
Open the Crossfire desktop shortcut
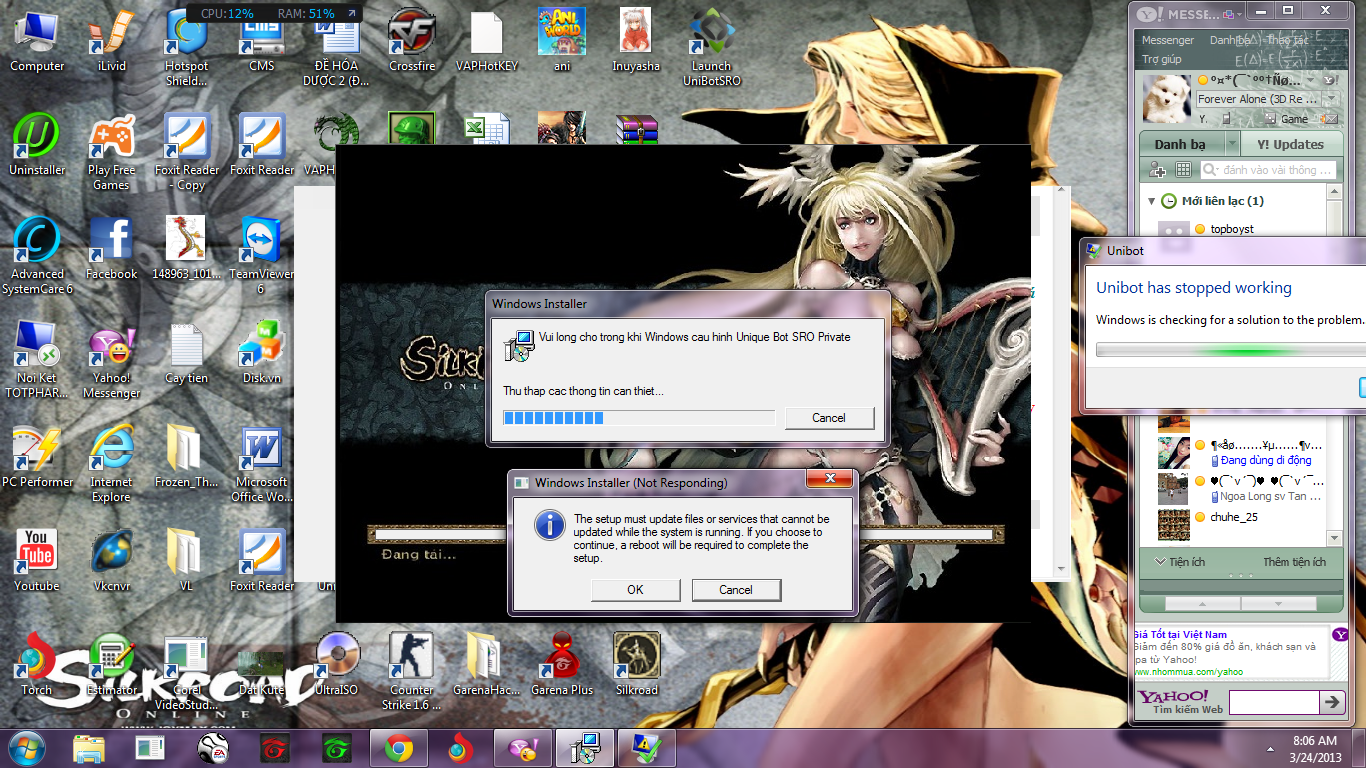tap(412, 42)
